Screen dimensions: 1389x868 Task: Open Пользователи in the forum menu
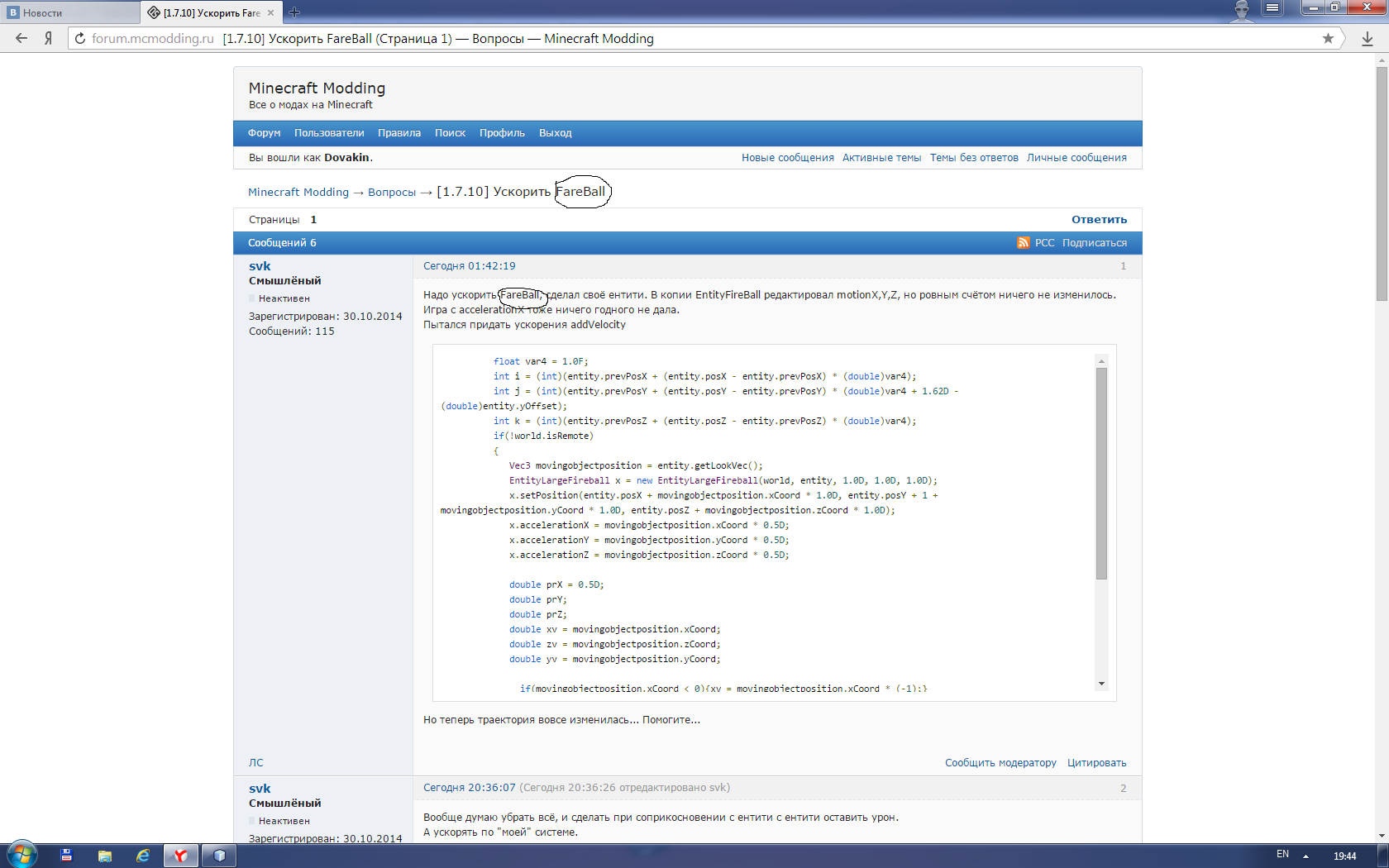pyautogui.click(x=329, y=133)
